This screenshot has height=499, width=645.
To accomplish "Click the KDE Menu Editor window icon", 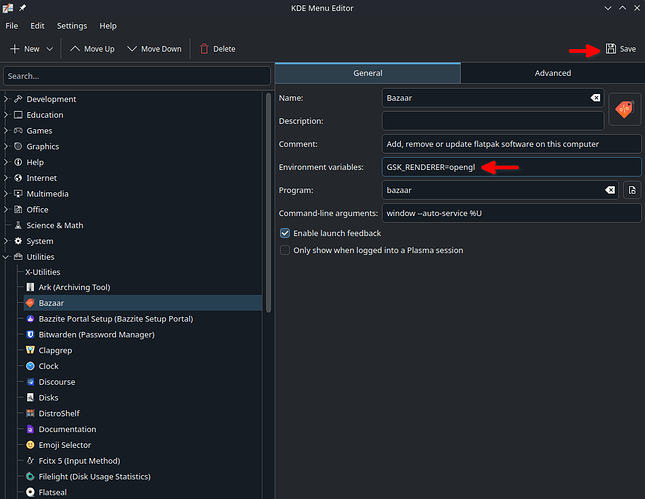I will (x=8, y=8).
